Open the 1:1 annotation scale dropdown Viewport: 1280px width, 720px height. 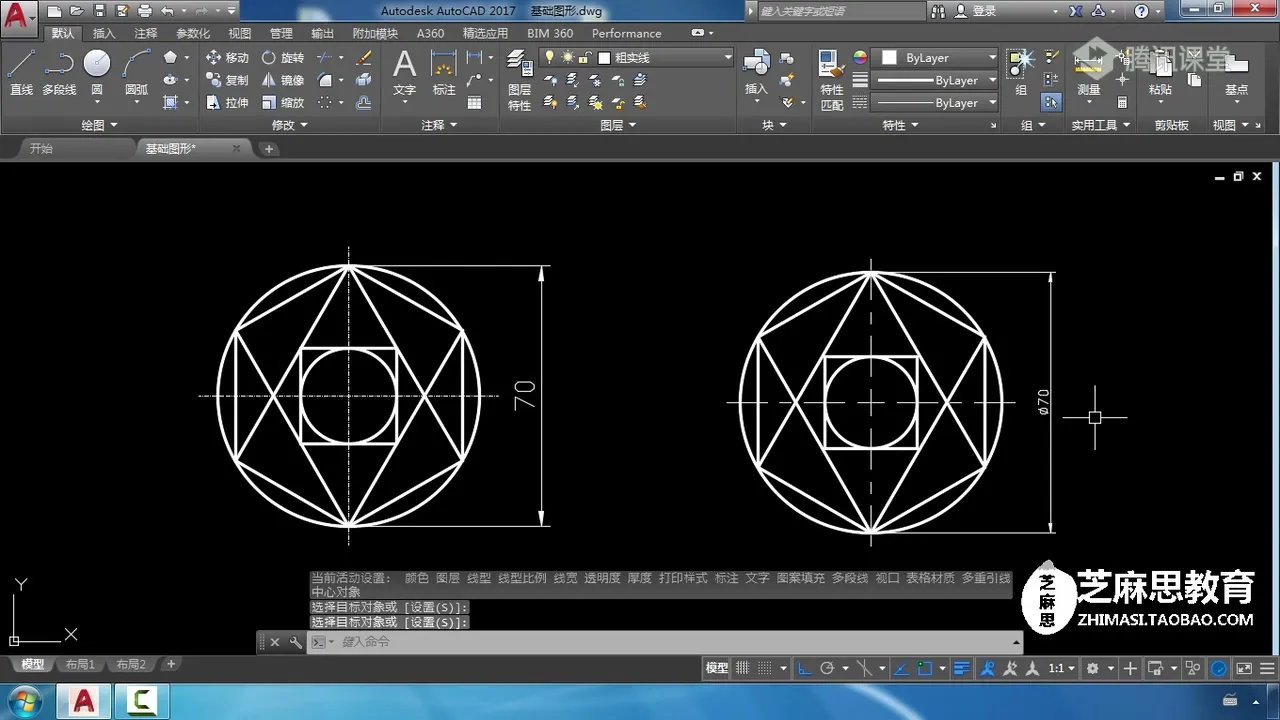1060,668
